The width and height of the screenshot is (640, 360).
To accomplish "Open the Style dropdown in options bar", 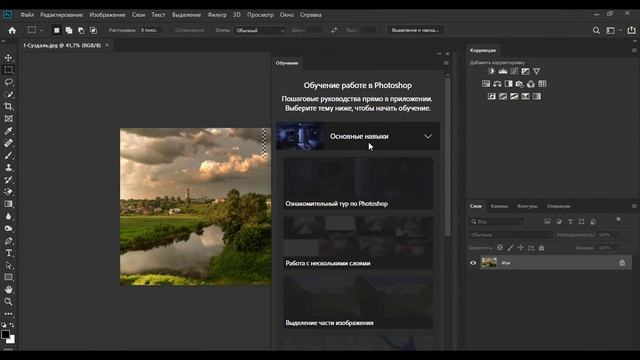I will click(260, 30).
